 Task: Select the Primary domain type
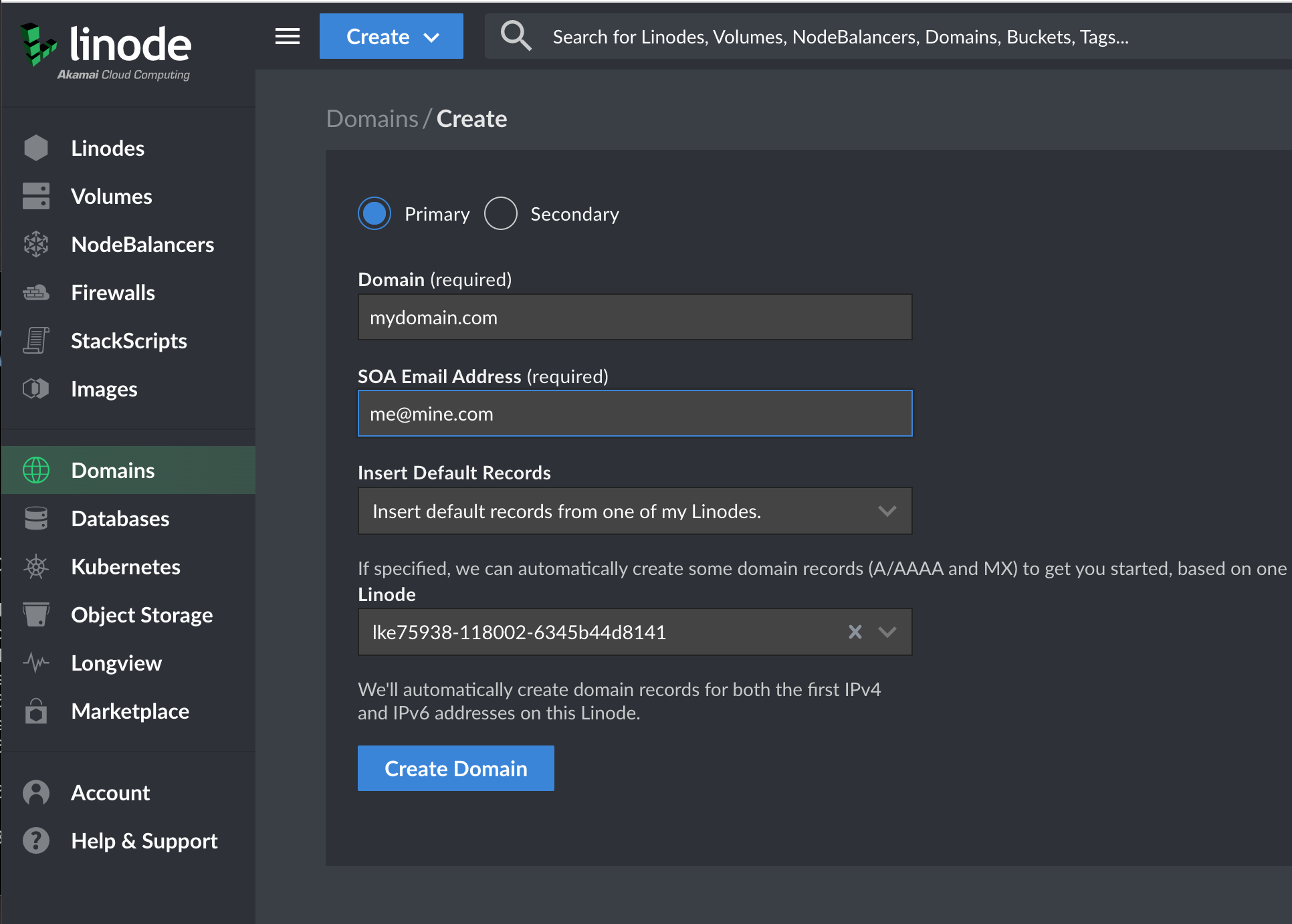(x=374, y=213)
